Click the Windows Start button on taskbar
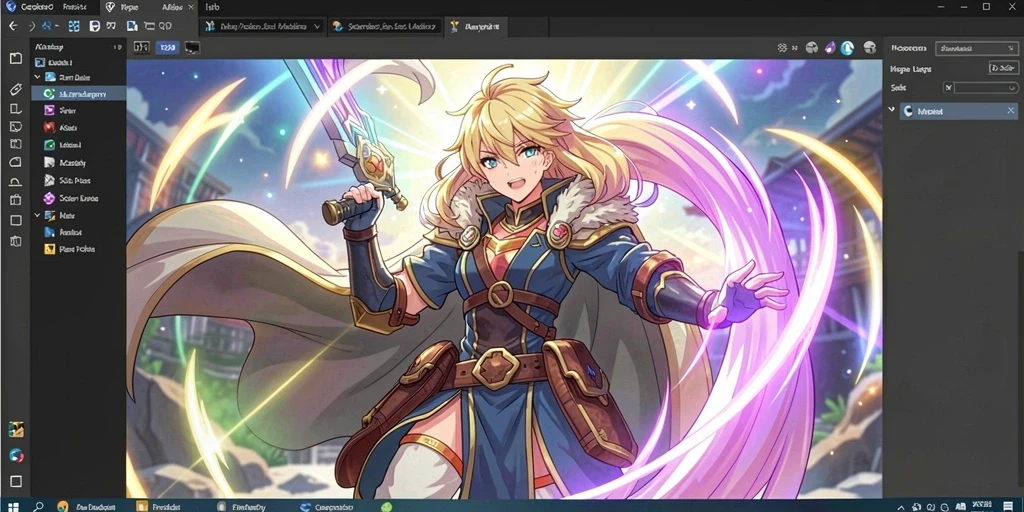This screenshot has height=512, width=1024. tap(12, 506)
